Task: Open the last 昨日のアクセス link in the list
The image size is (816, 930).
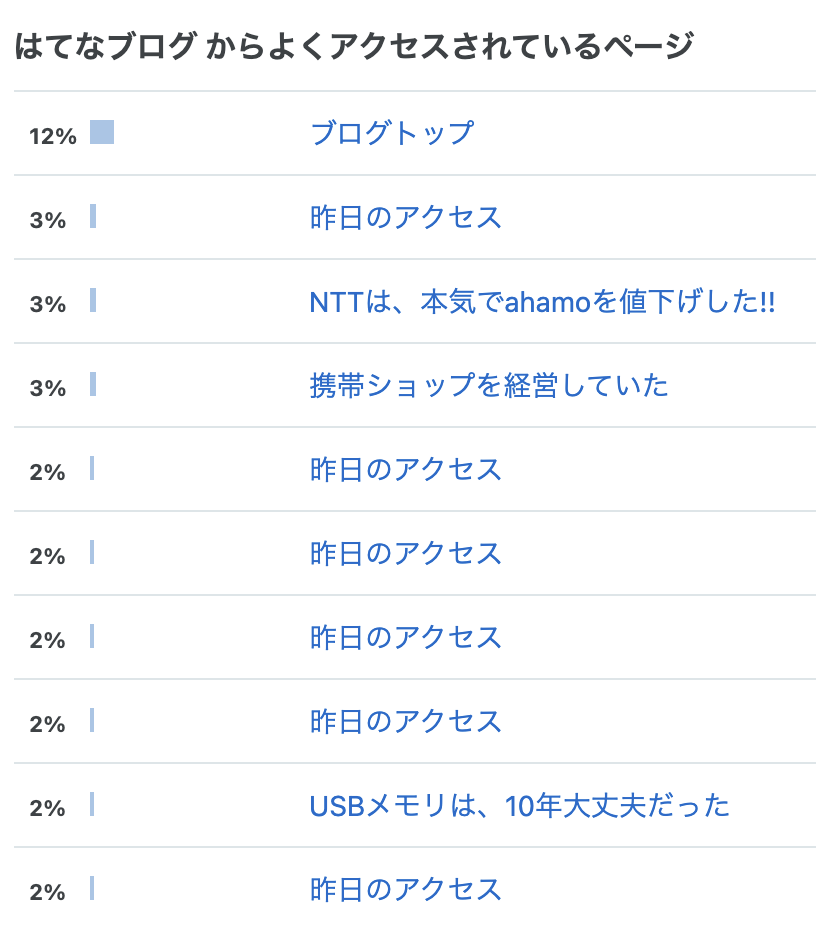Action: 406,890
